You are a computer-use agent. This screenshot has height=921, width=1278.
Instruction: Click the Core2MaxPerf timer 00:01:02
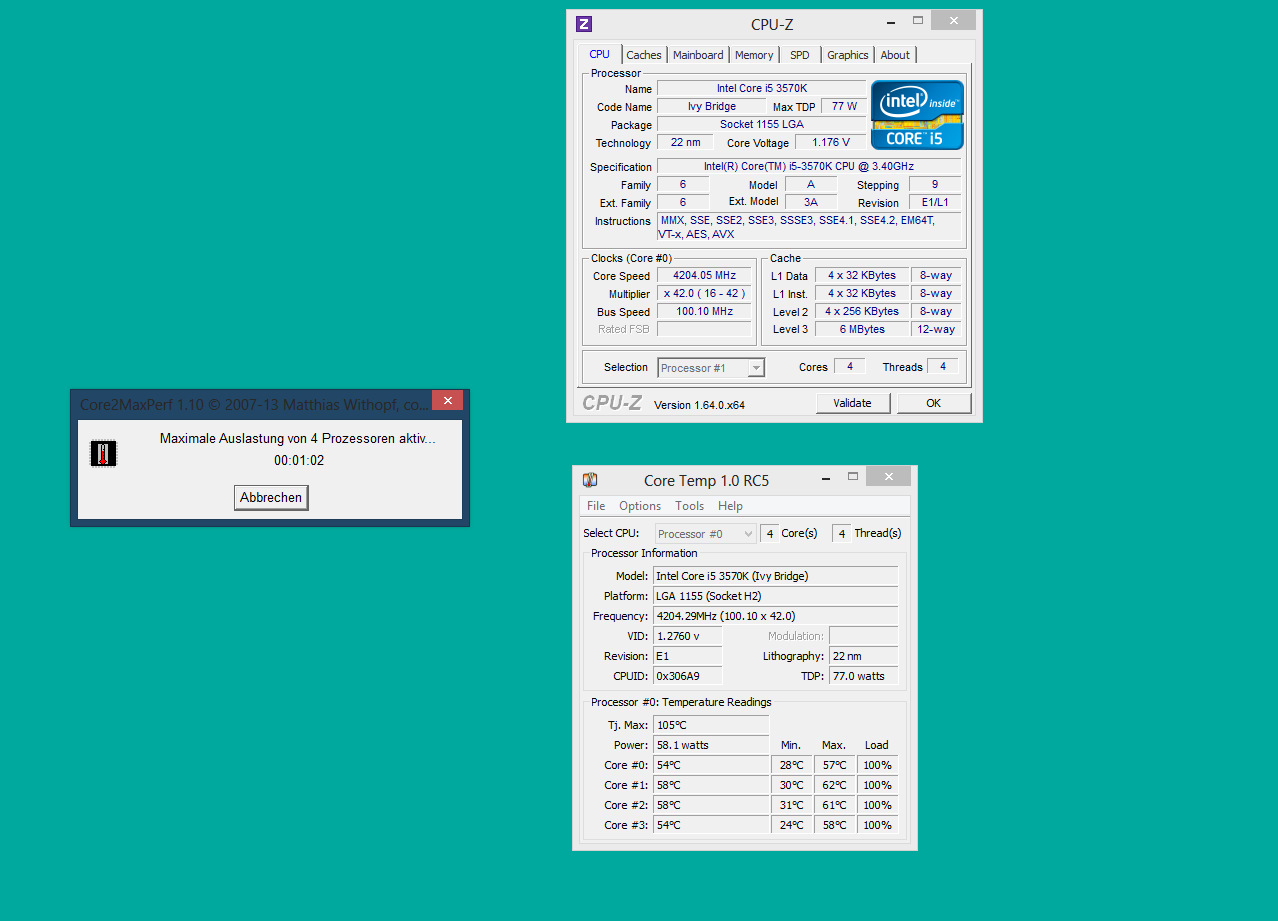pos(299,461)
